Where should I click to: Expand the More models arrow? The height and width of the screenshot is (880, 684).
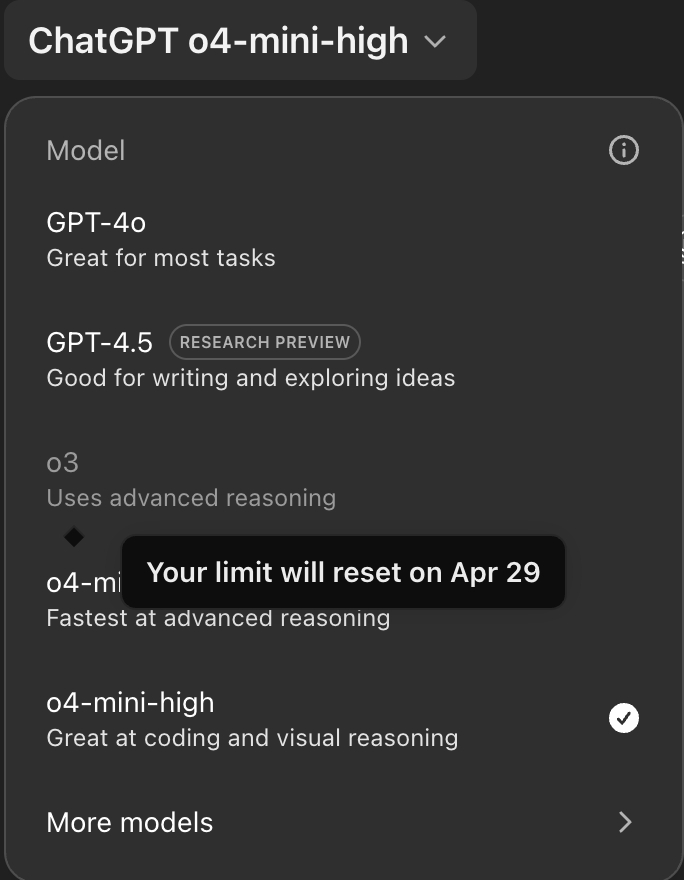click(625, 822)
